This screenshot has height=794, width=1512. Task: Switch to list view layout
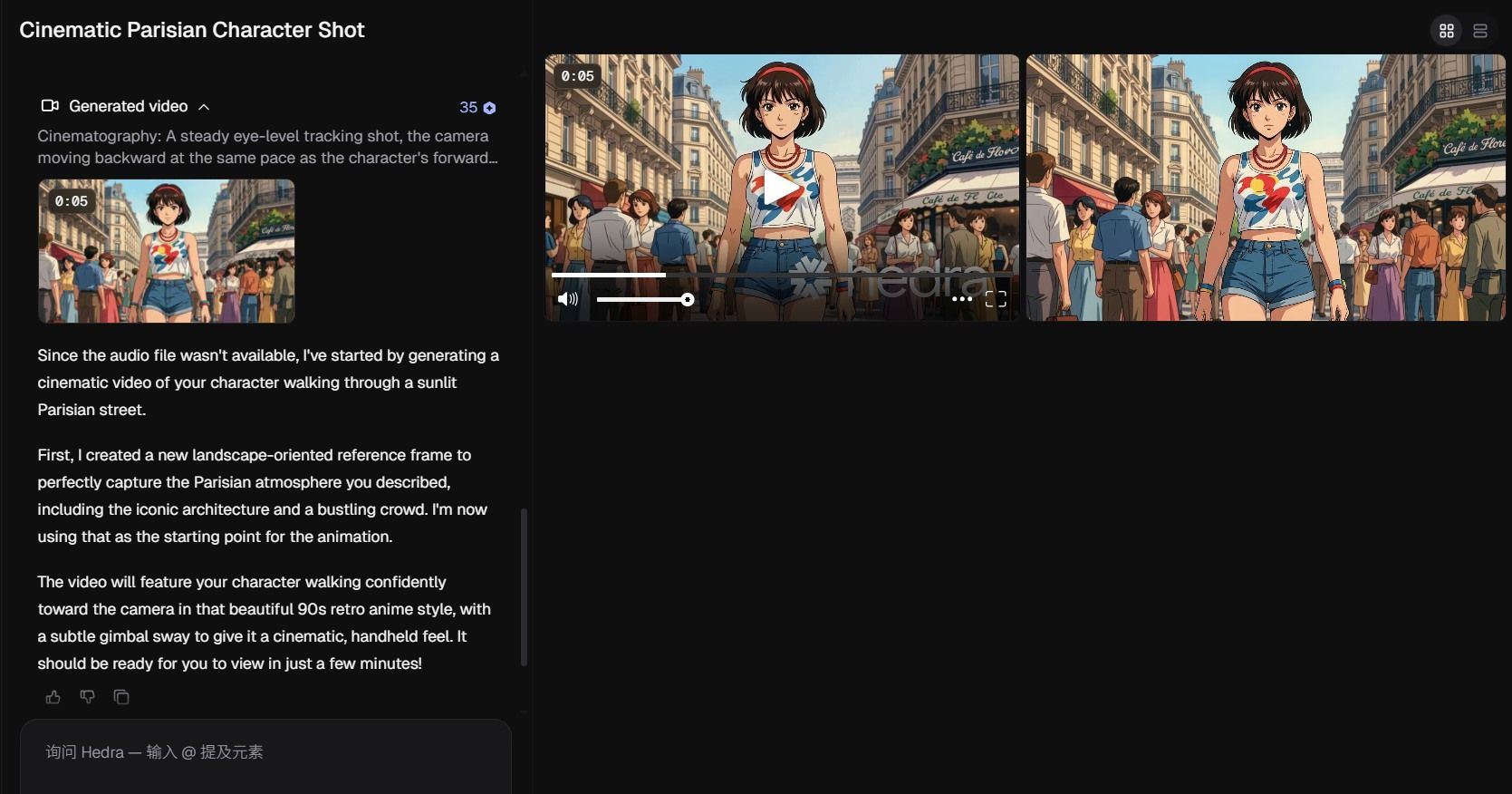click(1480, 31)
